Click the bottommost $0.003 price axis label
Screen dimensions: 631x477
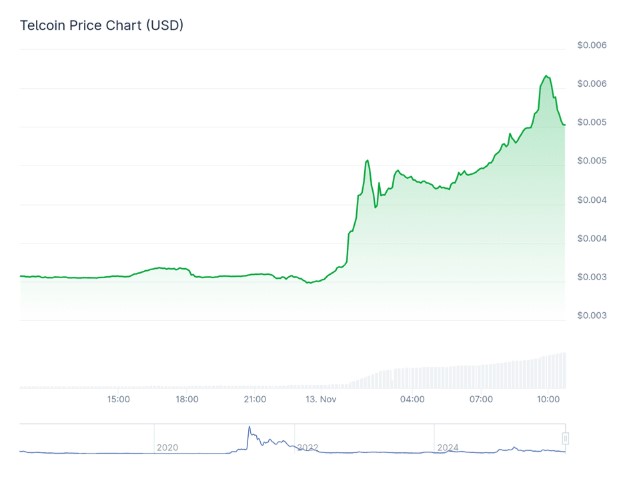click(x=592, y=315)
